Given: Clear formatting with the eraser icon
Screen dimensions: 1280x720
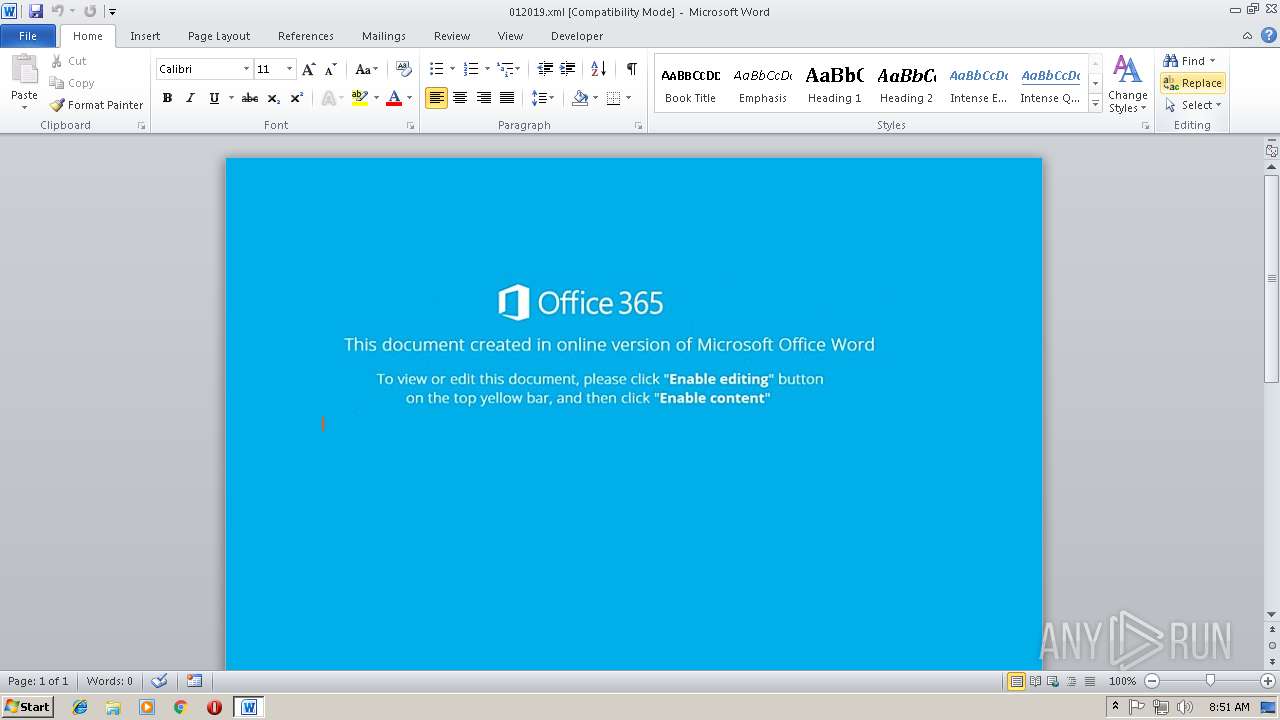Looking at the screenshot, I should click(404, 69).
